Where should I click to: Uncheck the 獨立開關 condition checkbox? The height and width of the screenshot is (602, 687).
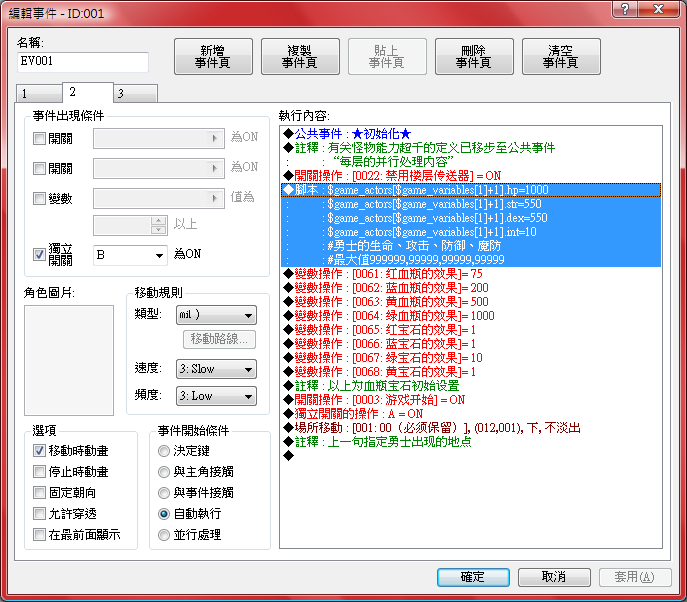[x=39, y=254]
